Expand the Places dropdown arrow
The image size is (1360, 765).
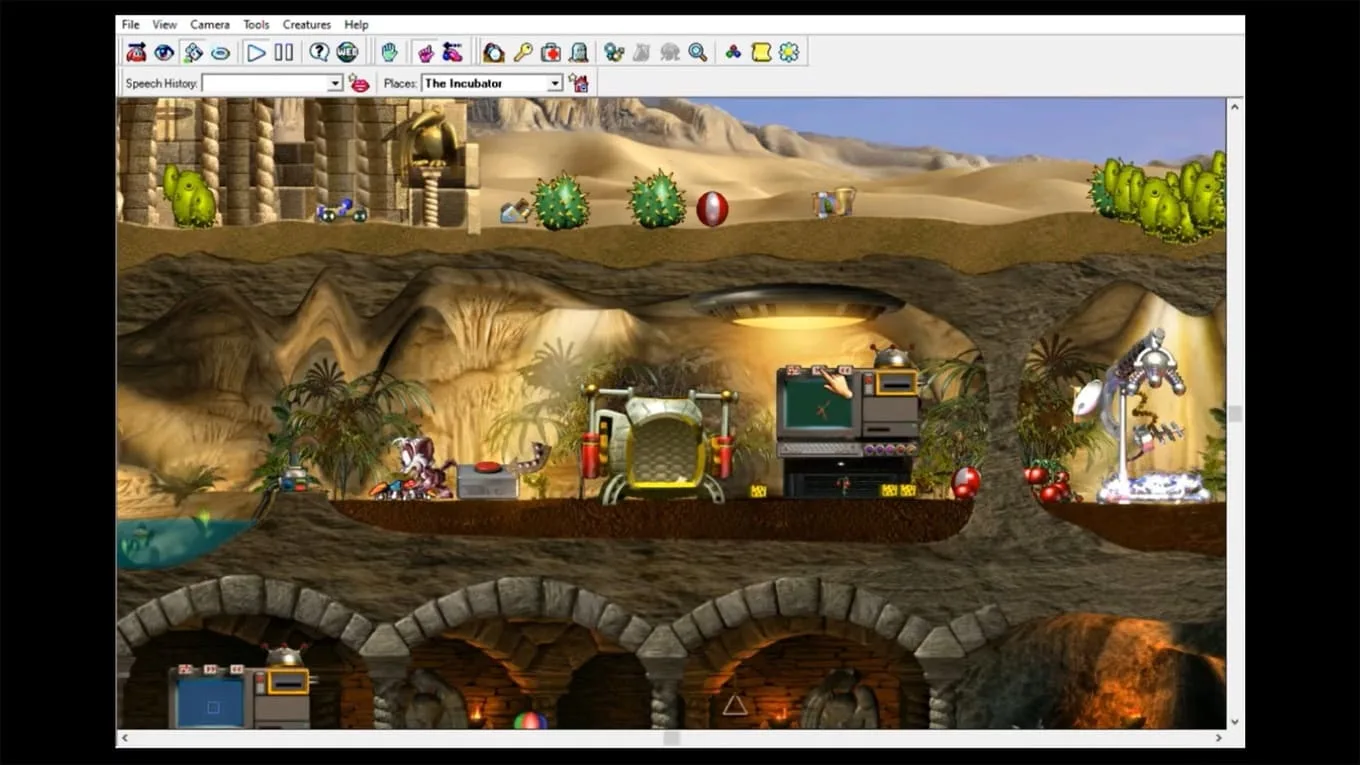(x=555, y=84)
